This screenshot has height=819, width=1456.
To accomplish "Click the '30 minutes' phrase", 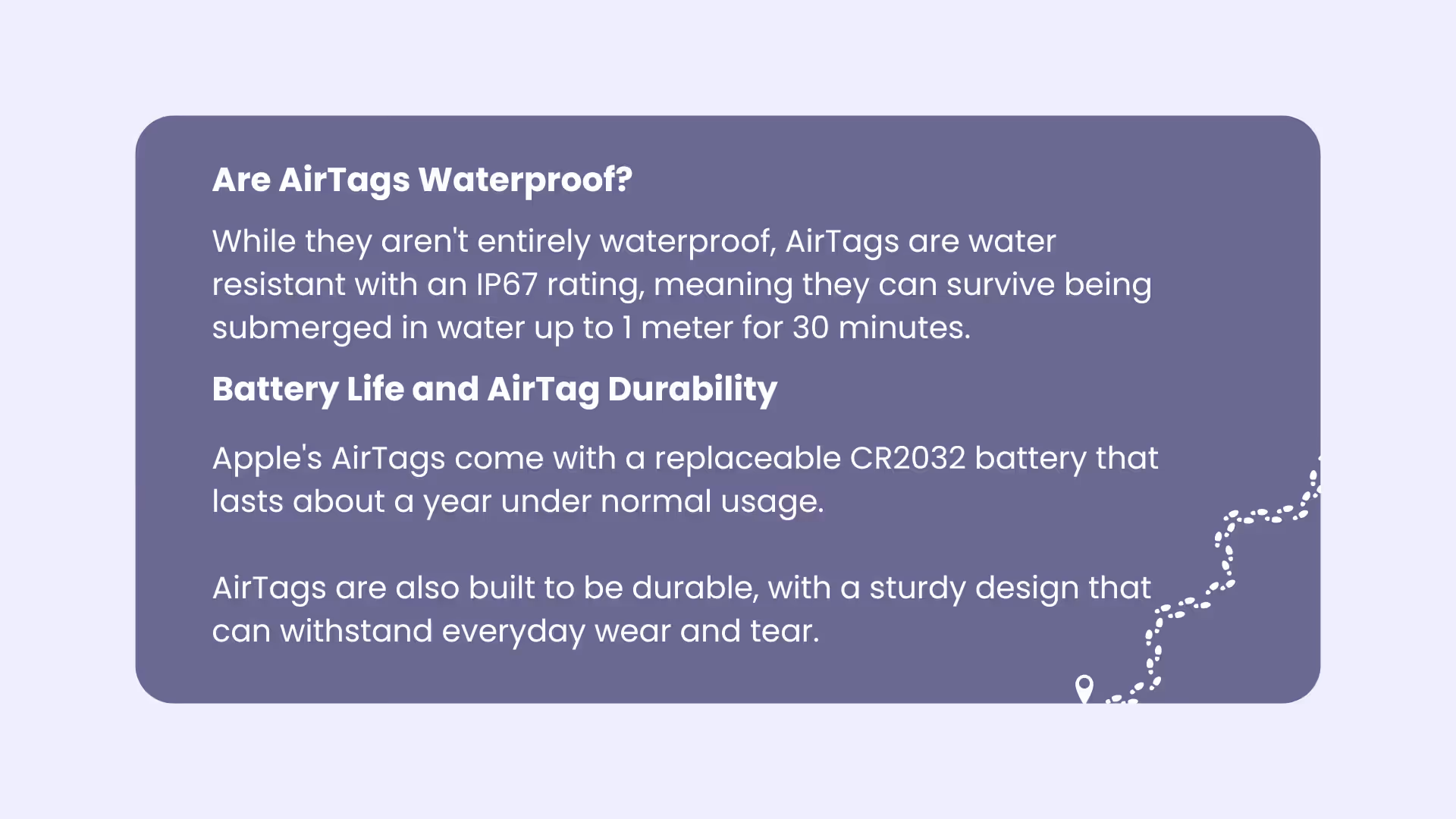I will pos(881,328).
